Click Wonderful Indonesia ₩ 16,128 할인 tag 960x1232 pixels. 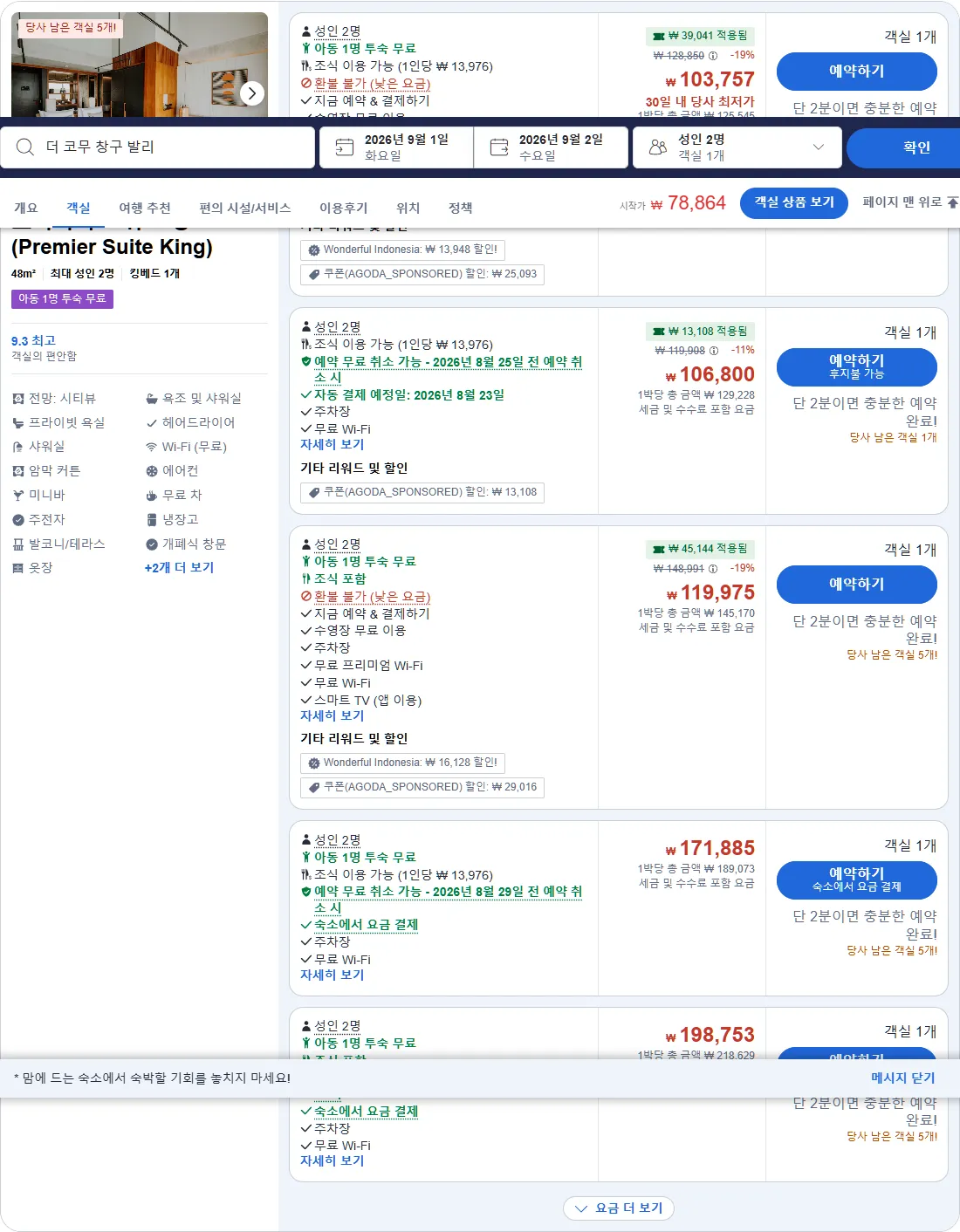tap(402, 763)
